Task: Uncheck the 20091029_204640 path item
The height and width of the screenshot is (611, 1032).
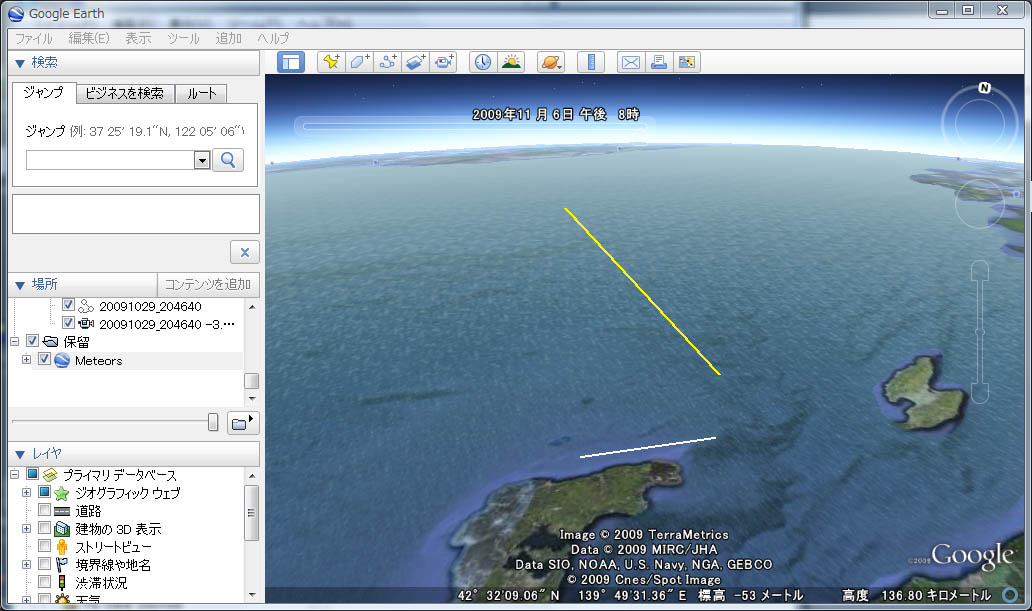Action: [x=68, y=306]
